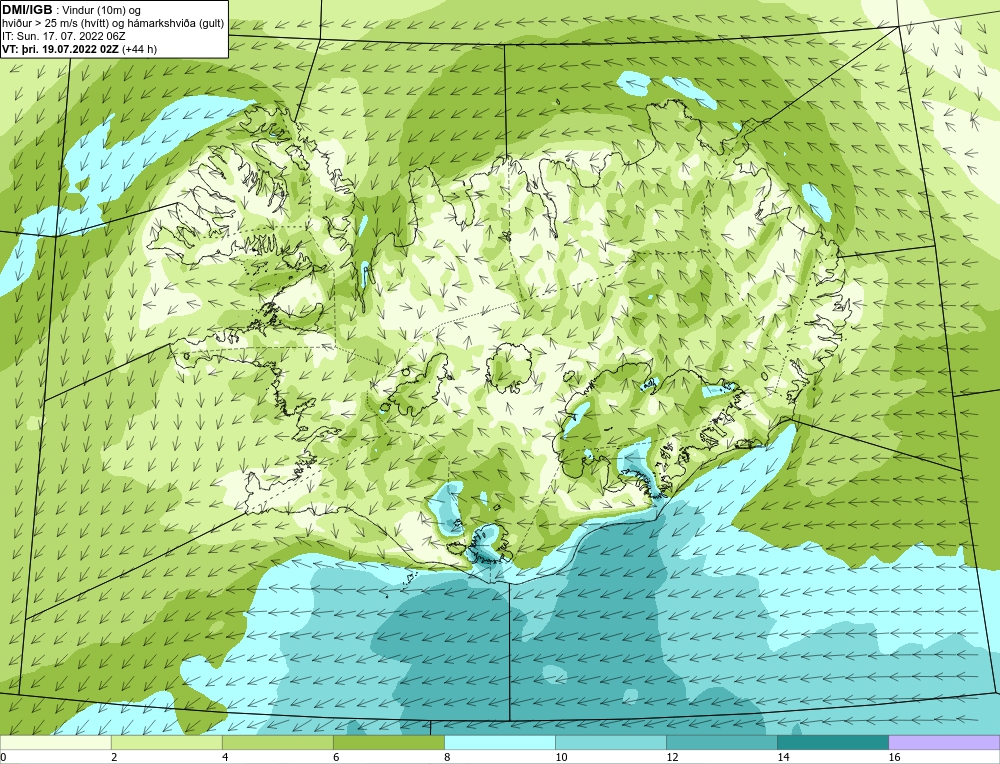Click the 2–4 m/s legend color swatch
This screenshot has width=1000, height=764.
(x=166, y=742)
